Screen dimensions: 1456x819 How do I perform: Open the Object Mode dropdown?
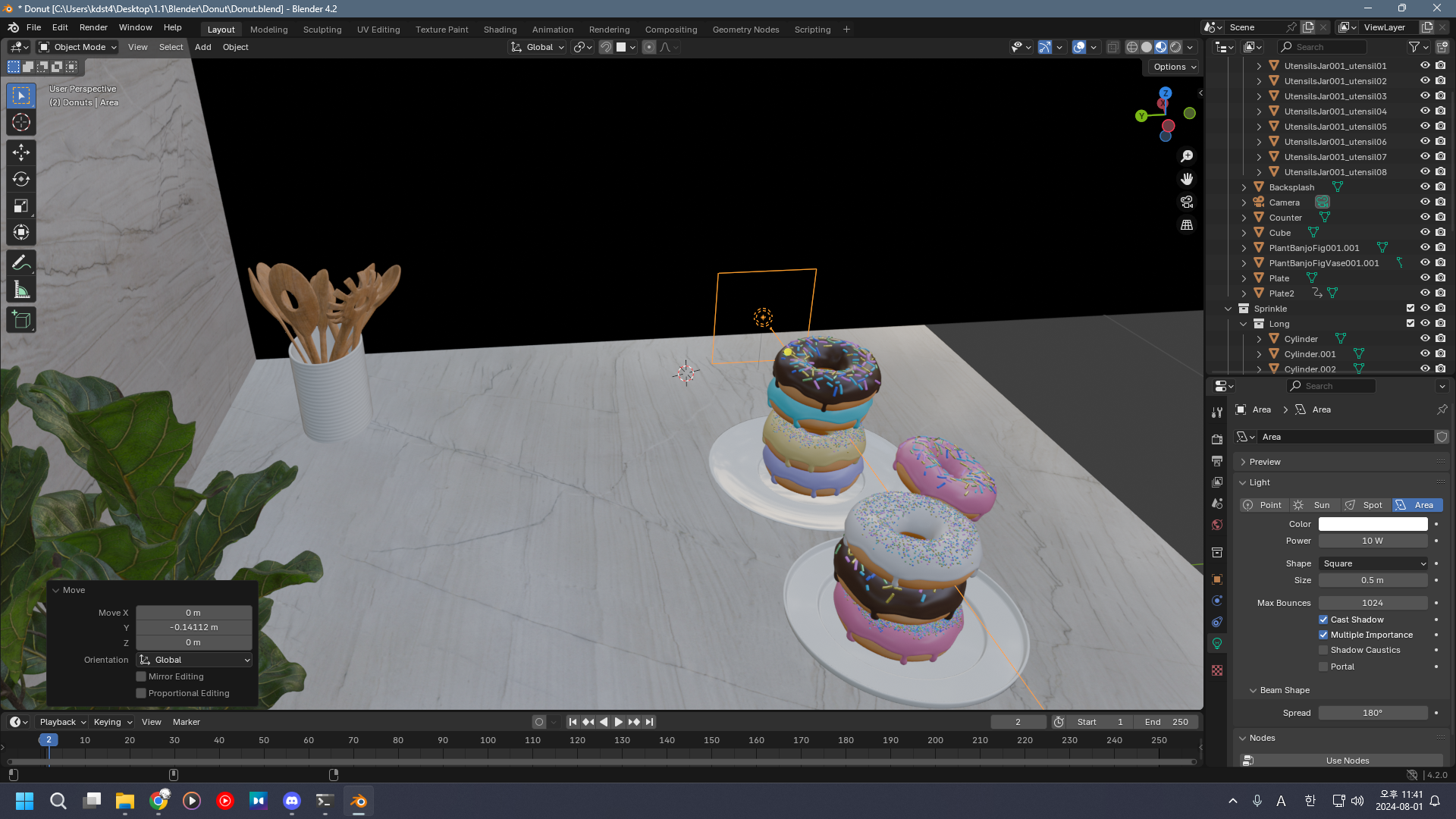click(79, 47)
